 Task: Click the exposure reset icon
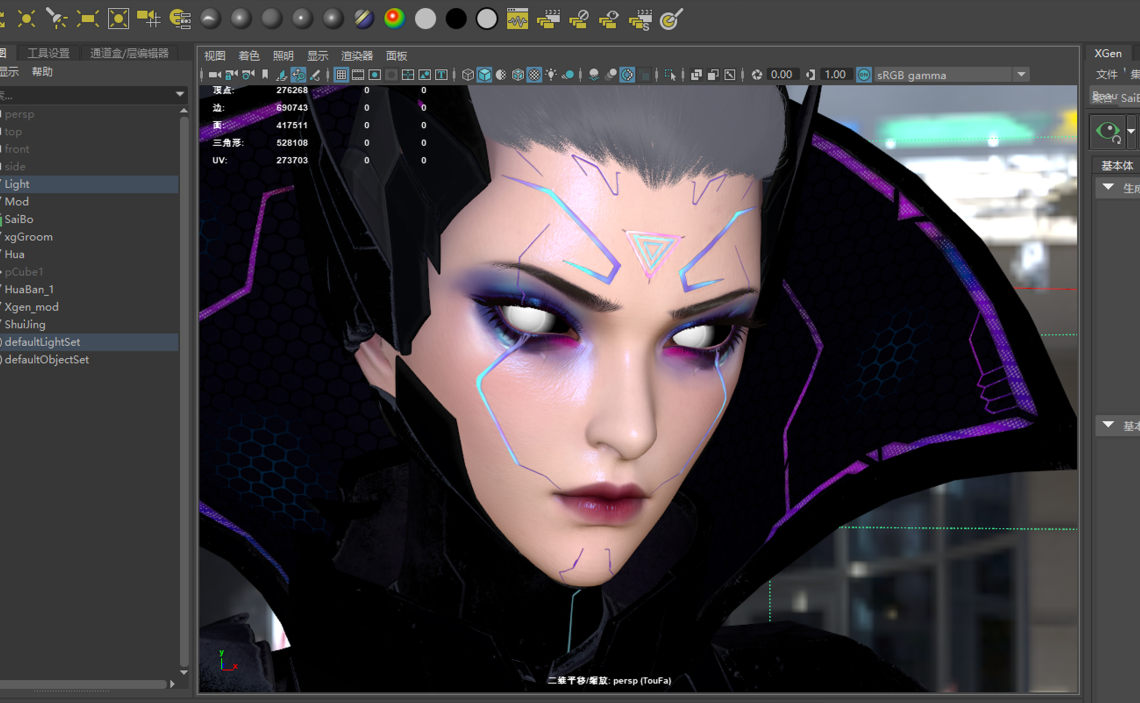coord(757,75)
